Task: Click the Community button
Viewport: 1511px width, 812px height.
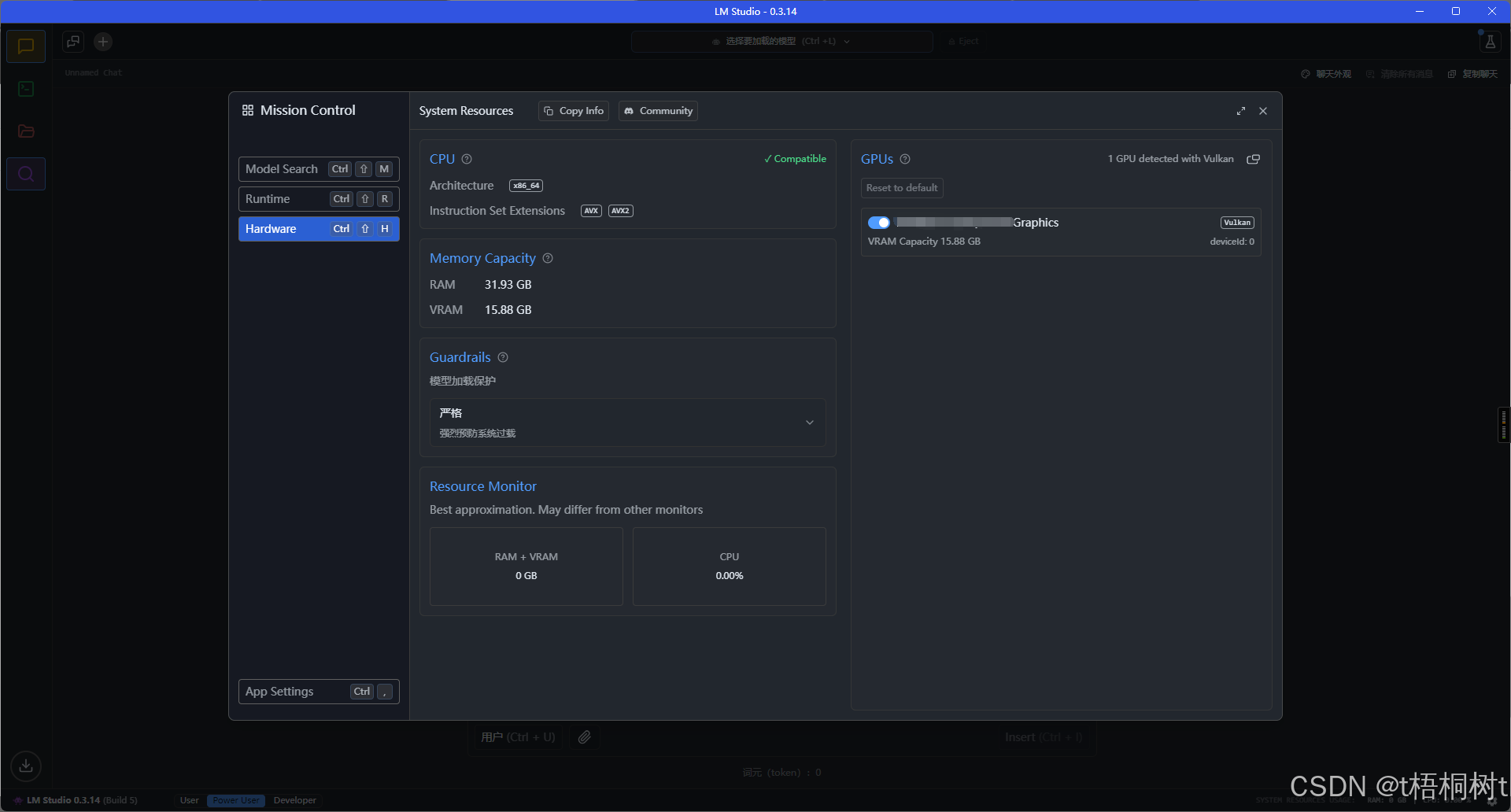Action: click(658, 111)
